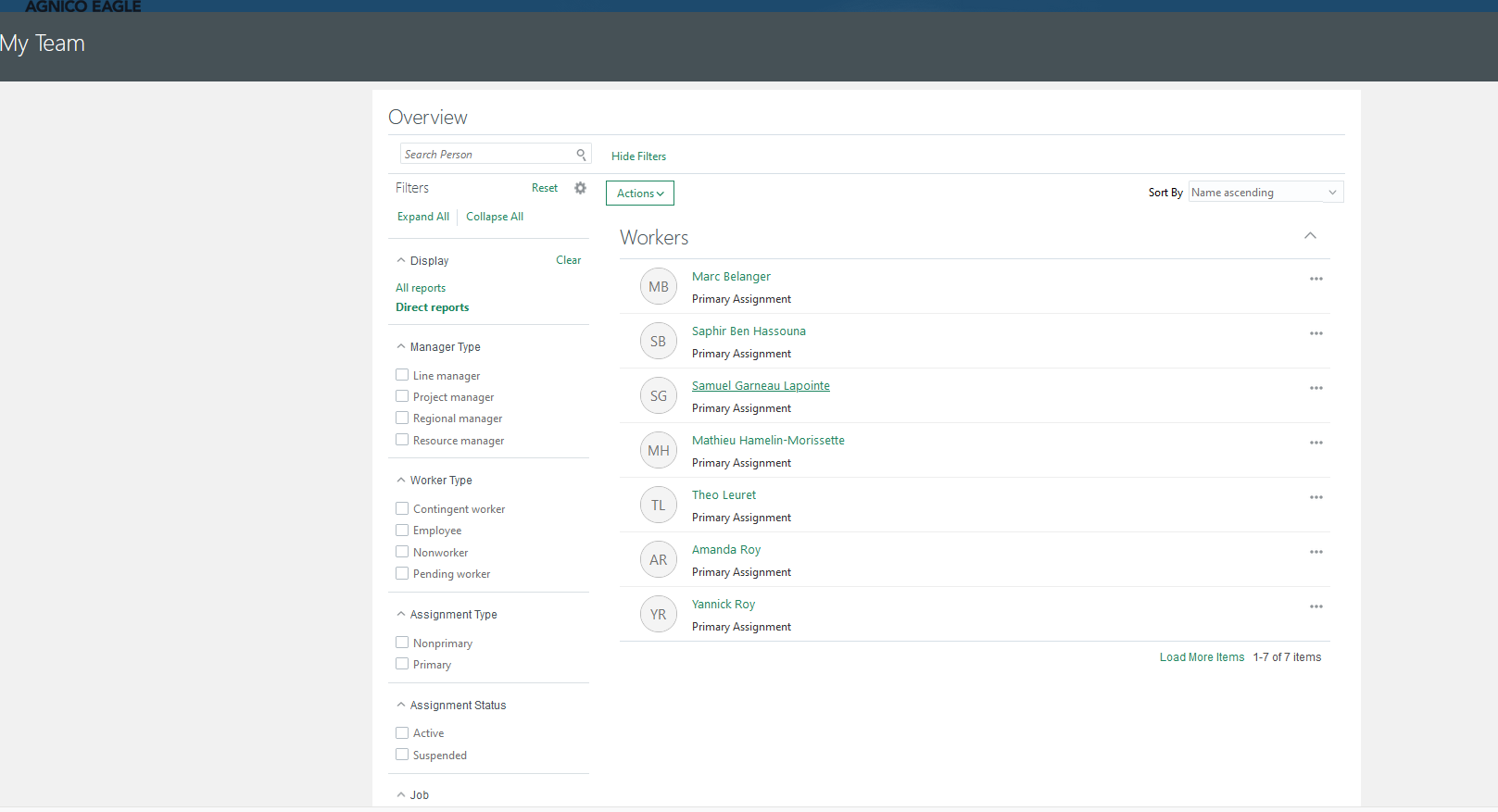Open Amanda Roy's more actions menu
The width and height of the screenshot is (1498, 812).
coord(1315,552)
